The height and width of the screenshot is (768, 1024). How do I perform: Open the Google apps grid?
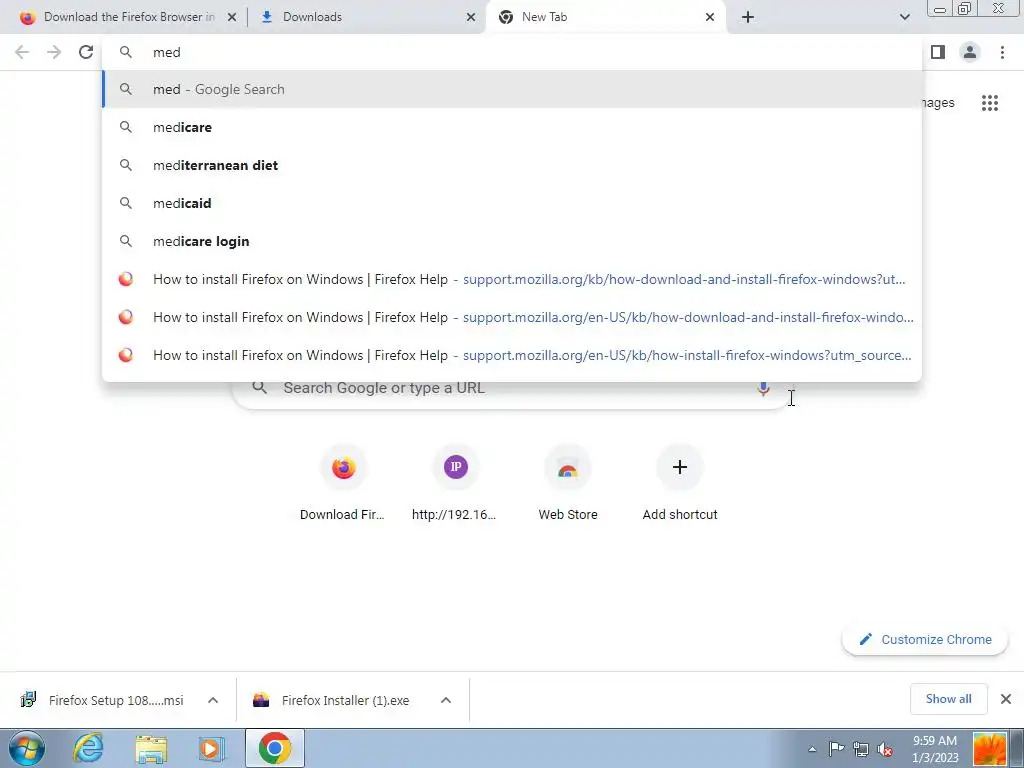coord(990,103)
